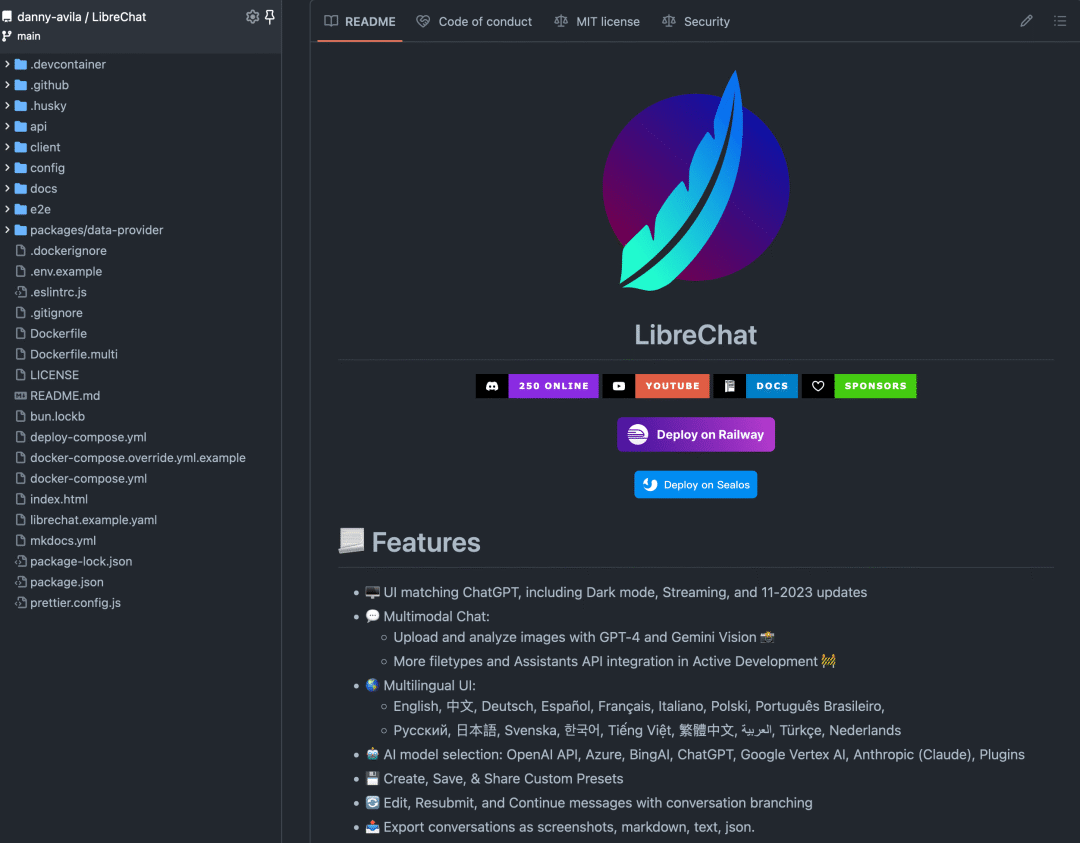
Task: Open the Security tab
Action: 696,21
